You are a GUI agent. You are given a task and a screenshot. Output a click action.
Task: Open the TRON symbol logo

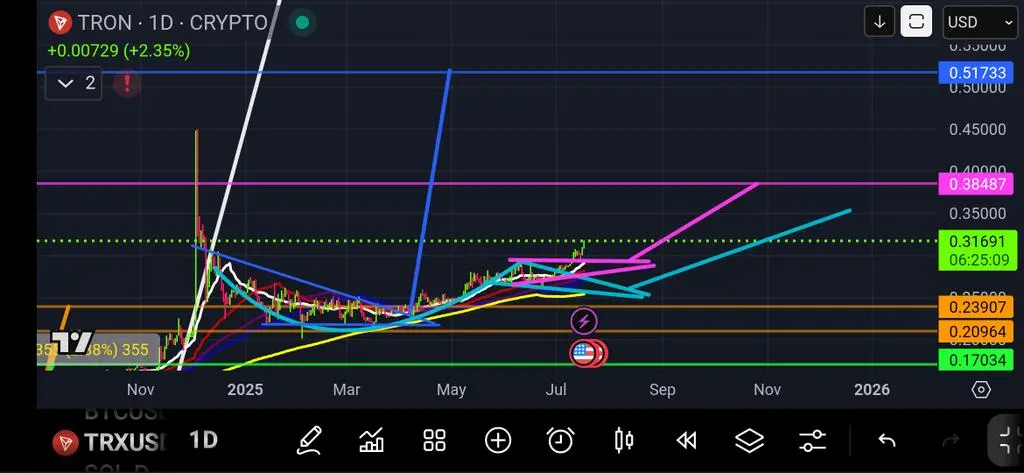coord(61,24)
